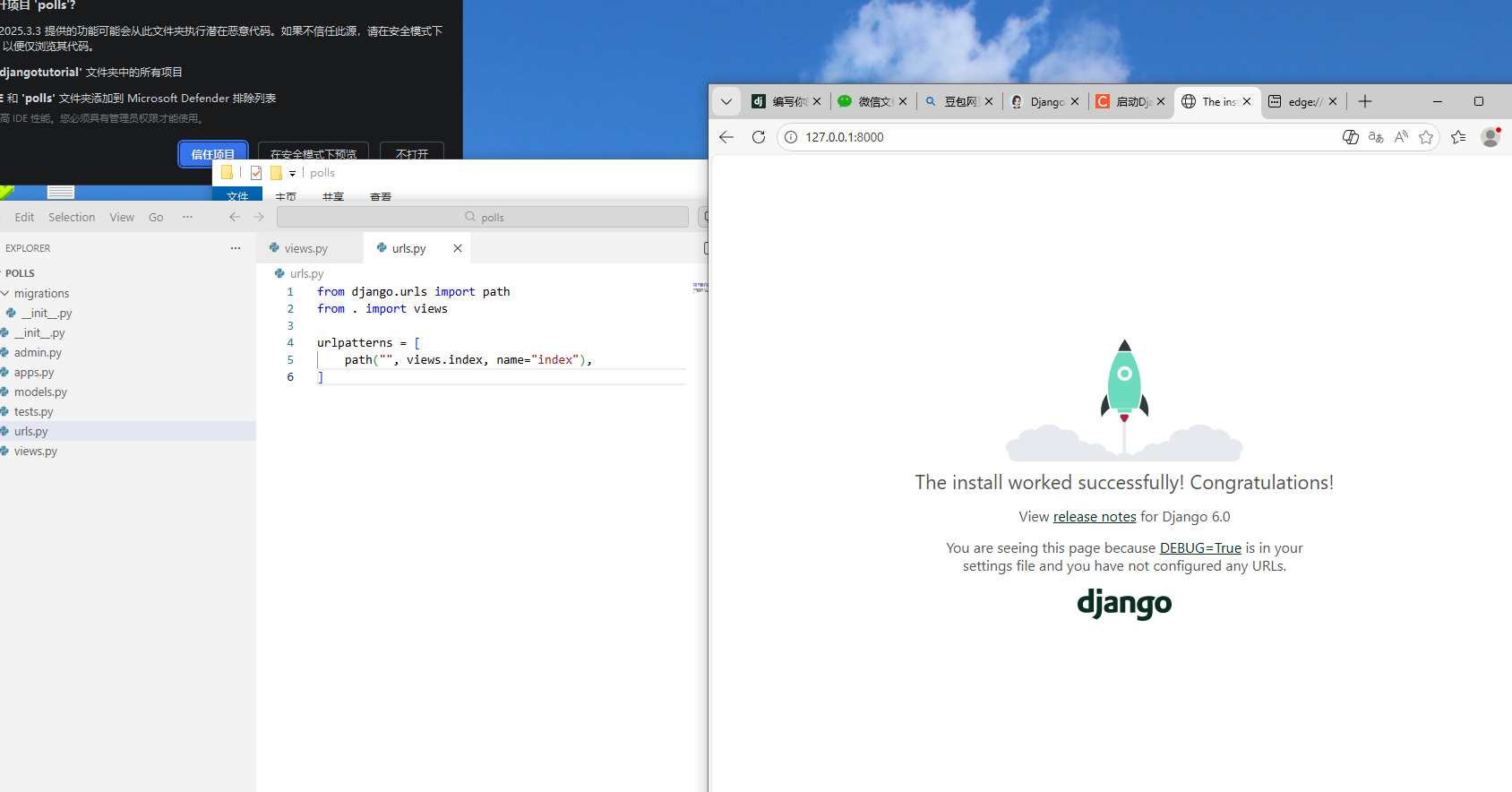Close the 微信文件 browser tab
This screenshot has height=792, width=1512.
pyautogui.click(x=903, y=101)
